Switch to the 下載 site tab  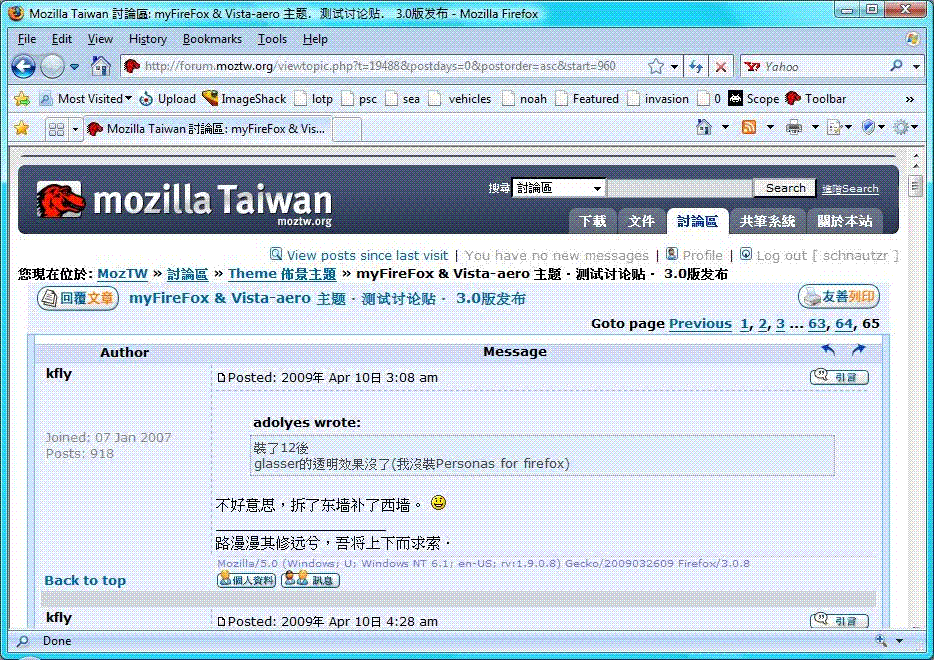[592, 221]
